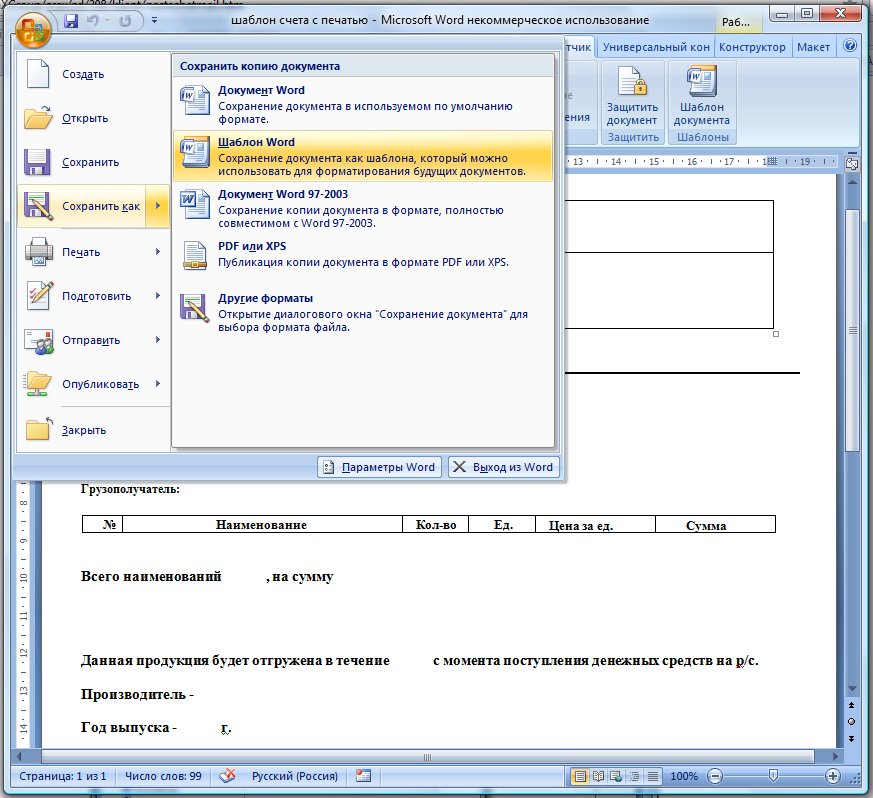Viewport: 873px width, 798px height.
Task: Open the Макет ribbon tab
Action: click(813, 47)
